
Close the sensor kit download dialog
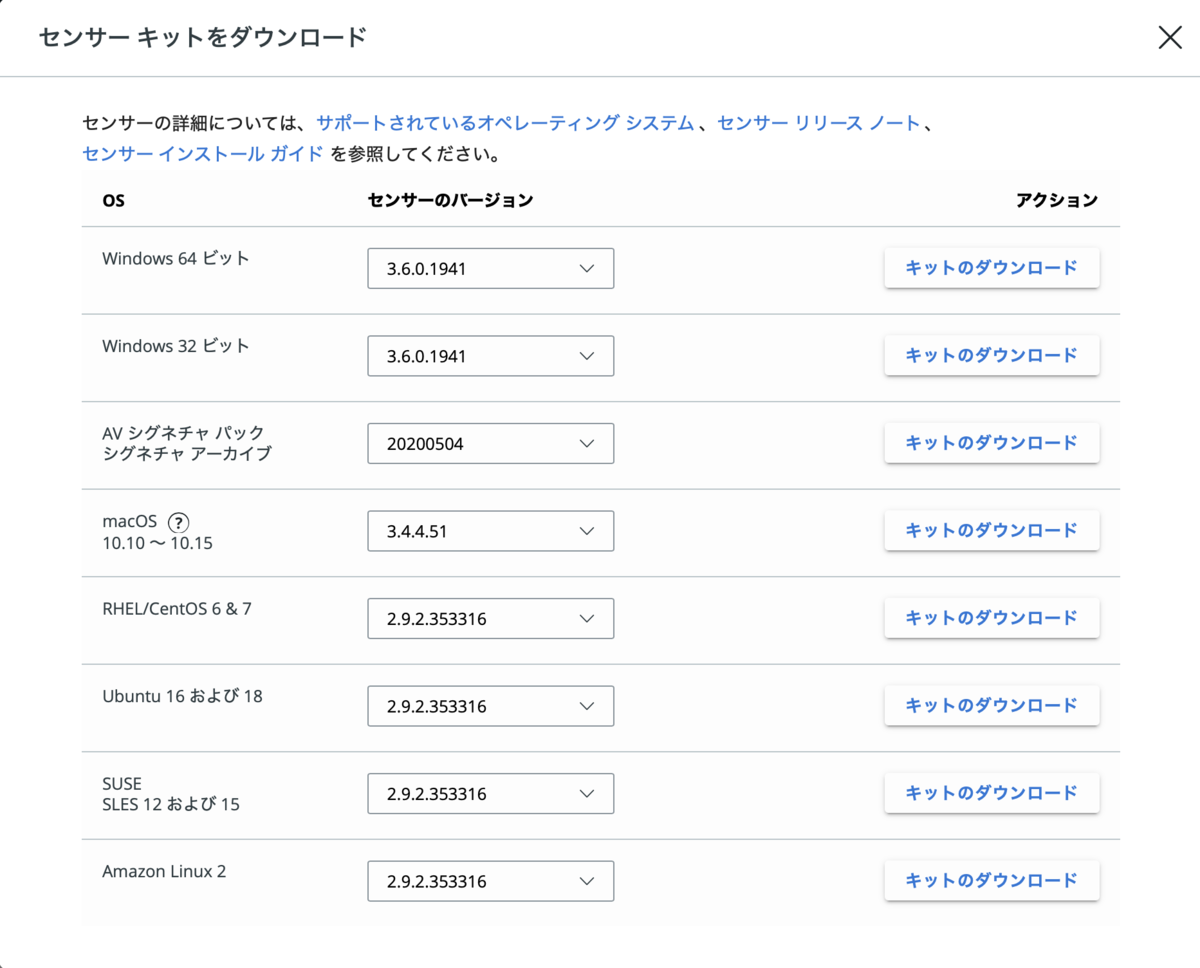pyautogui.click(x=1170, y=38)
